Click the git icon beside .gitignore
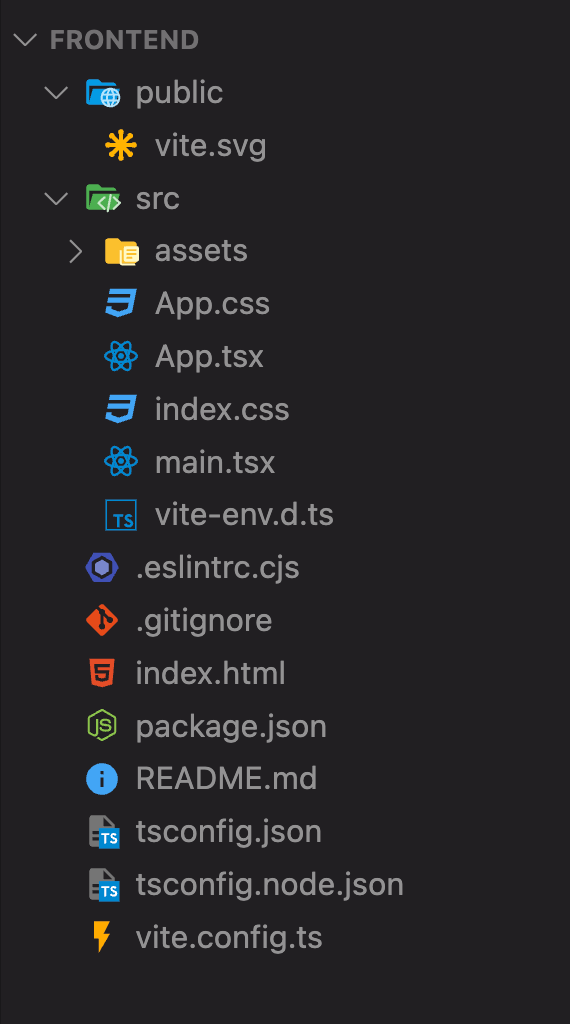Image resolution: width=570 pixels, height=1024 pixels. (x=102, y=620)
